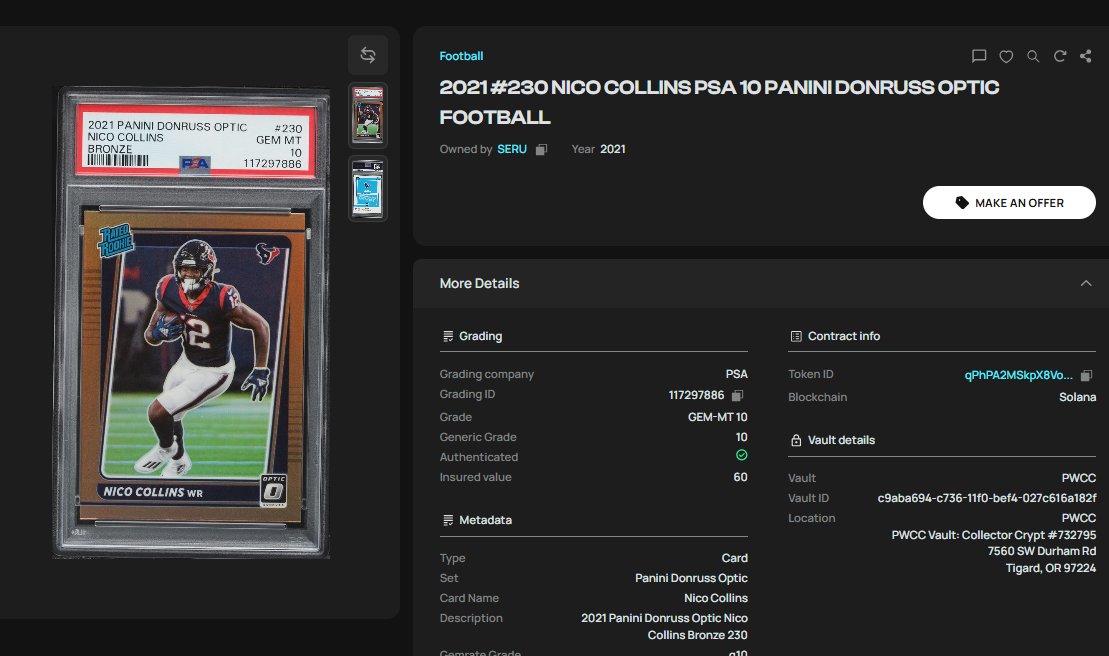Click the Metadata section icon
The height and width of the screenshot is (656, 1109).
coord(448,520)
